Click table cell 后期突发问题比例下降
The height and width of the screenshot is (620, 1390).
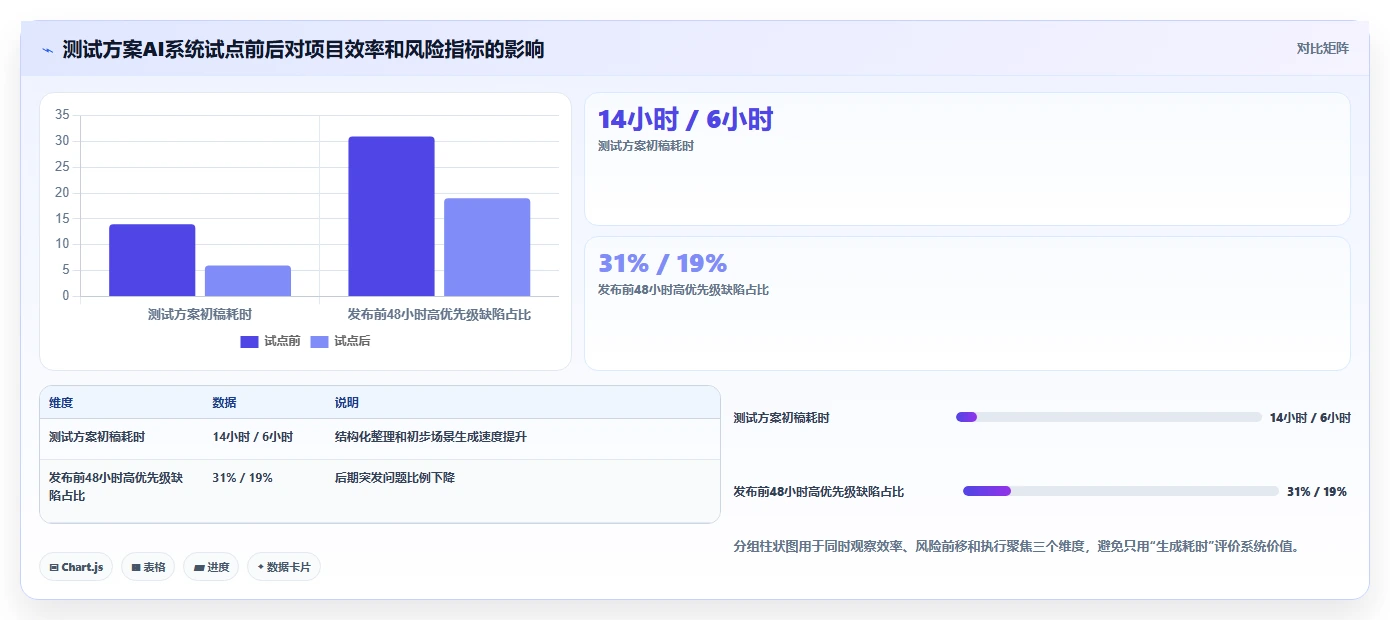coord(395,478)
